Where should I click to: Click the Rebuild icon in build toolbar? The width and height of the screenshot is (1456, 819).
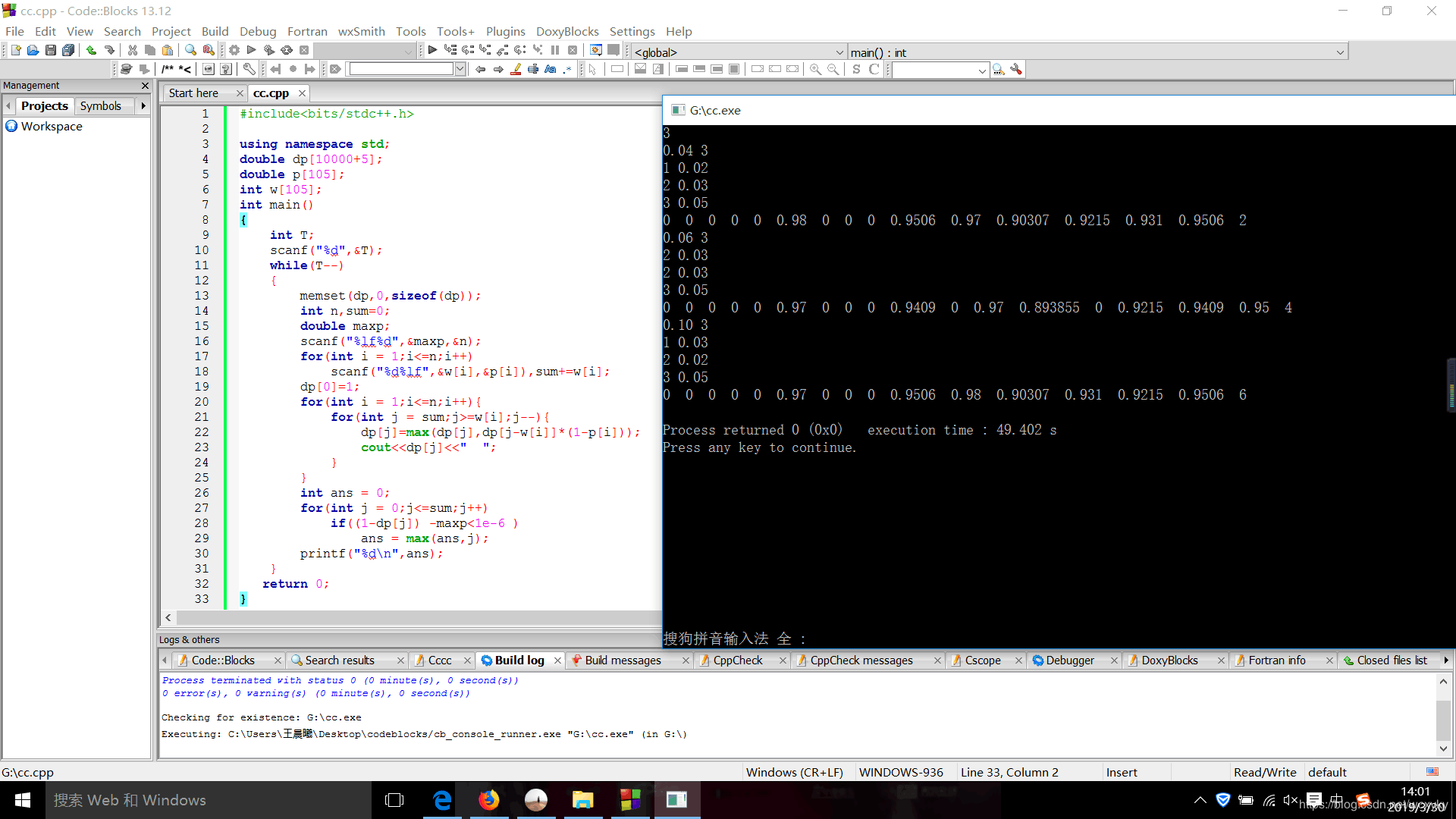(x=287, y=50)
